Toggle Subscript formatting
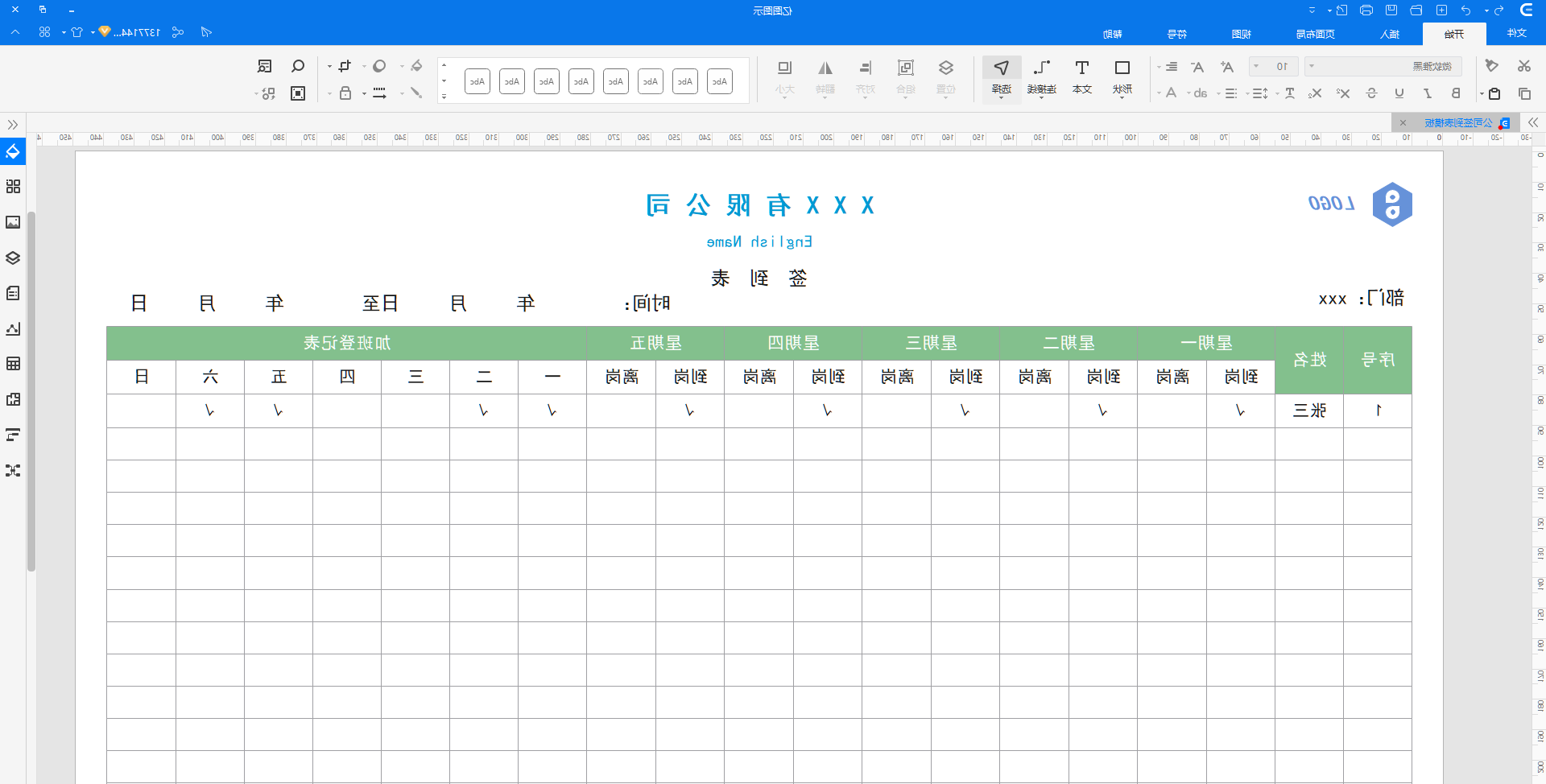Viewport: 1546px width, 784px height. tap(1315, 93)
